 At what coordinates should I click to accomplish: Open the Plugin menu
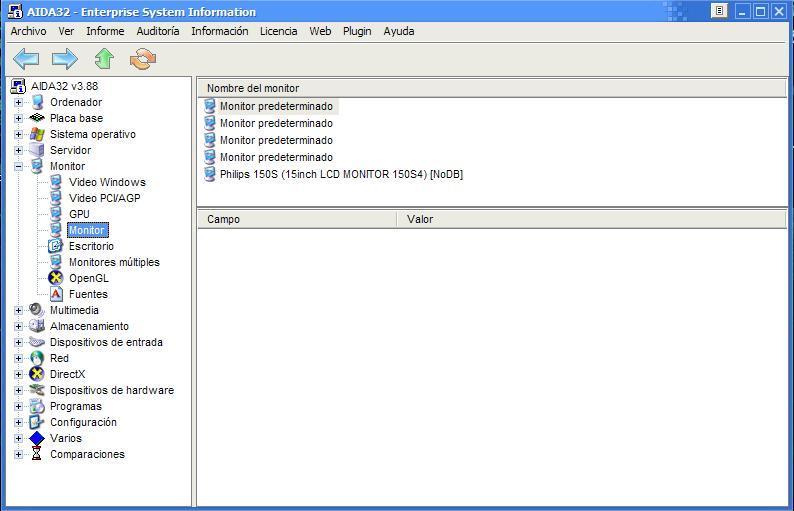[x=357, y=31]
